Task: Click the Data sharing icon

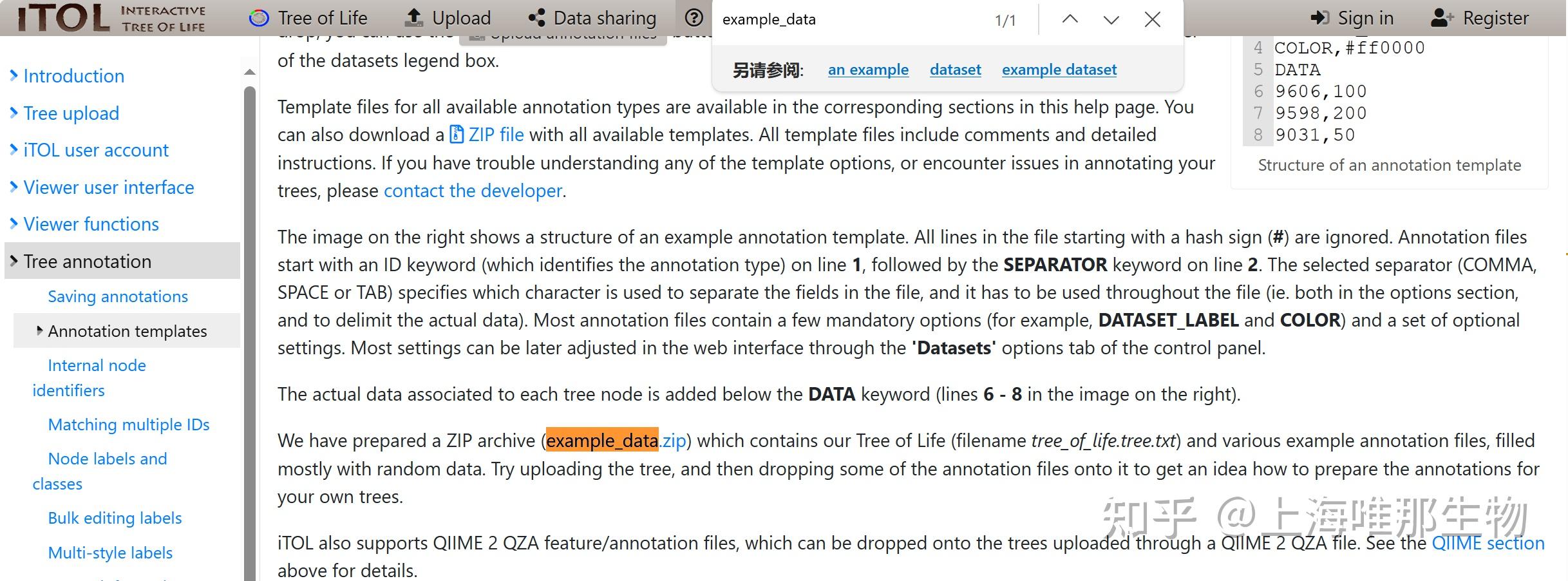Action: (x=536, y=18)
